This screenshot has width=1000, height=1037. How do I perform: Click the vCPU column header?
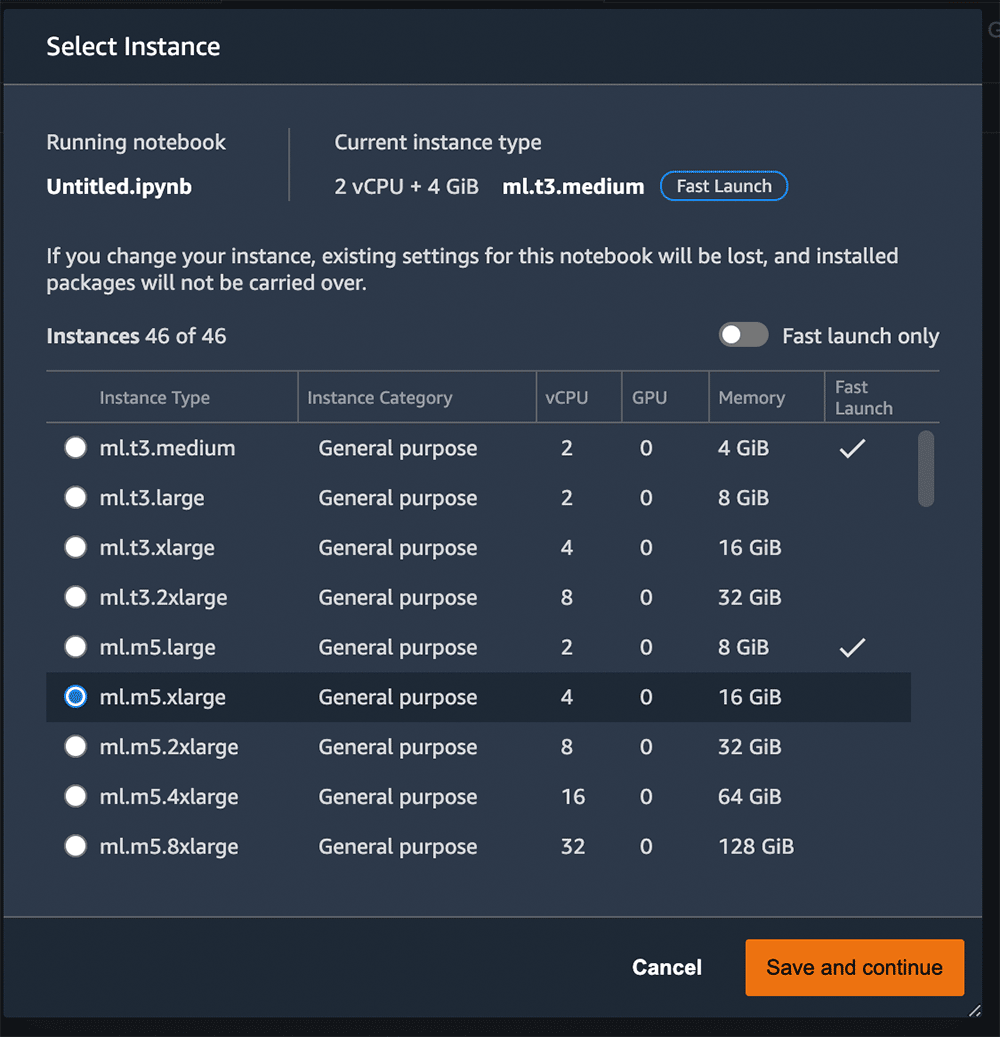567,397
